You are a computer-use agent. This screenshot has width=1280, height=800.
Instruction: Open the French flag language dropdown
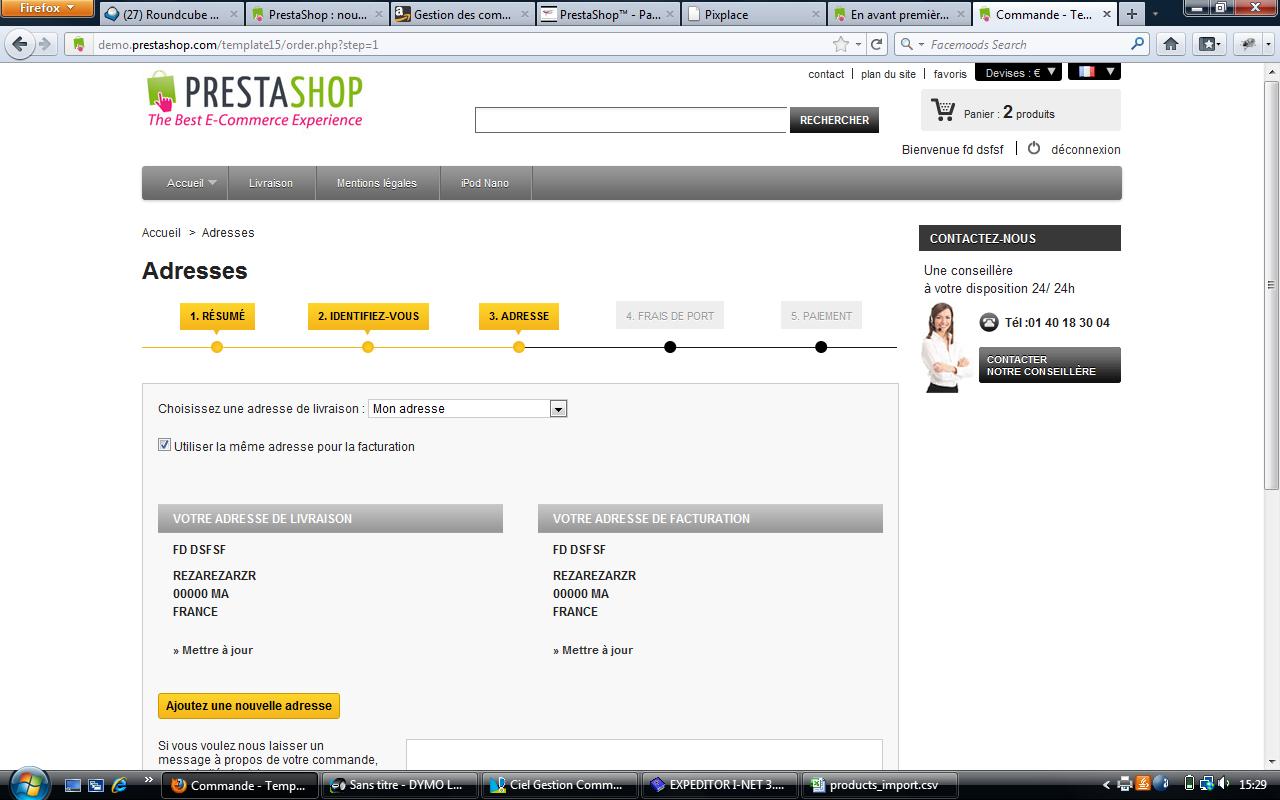click(1094, 71)
